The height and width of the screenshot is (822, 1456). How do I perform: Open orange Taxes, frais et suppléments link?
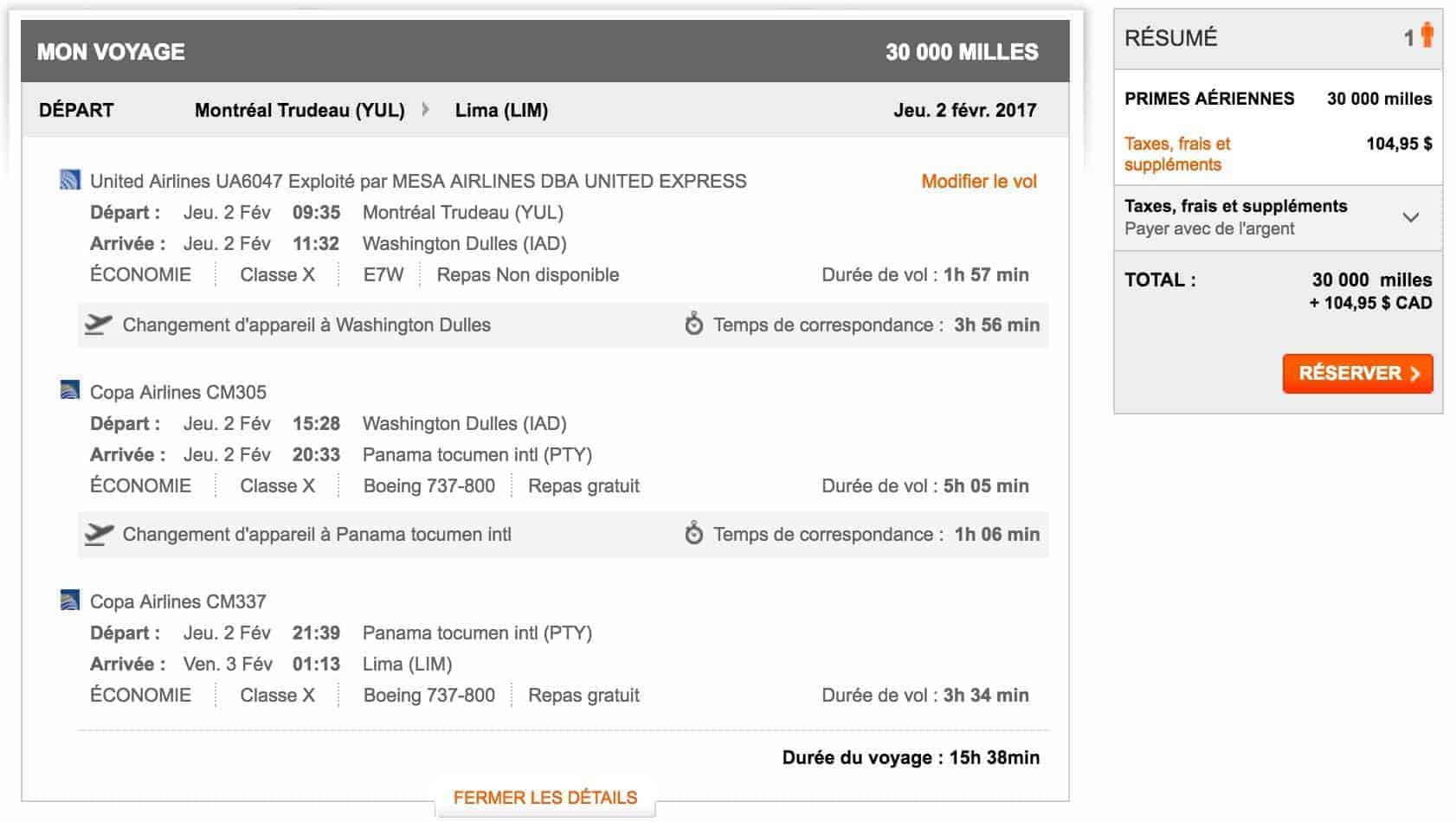1176,154
